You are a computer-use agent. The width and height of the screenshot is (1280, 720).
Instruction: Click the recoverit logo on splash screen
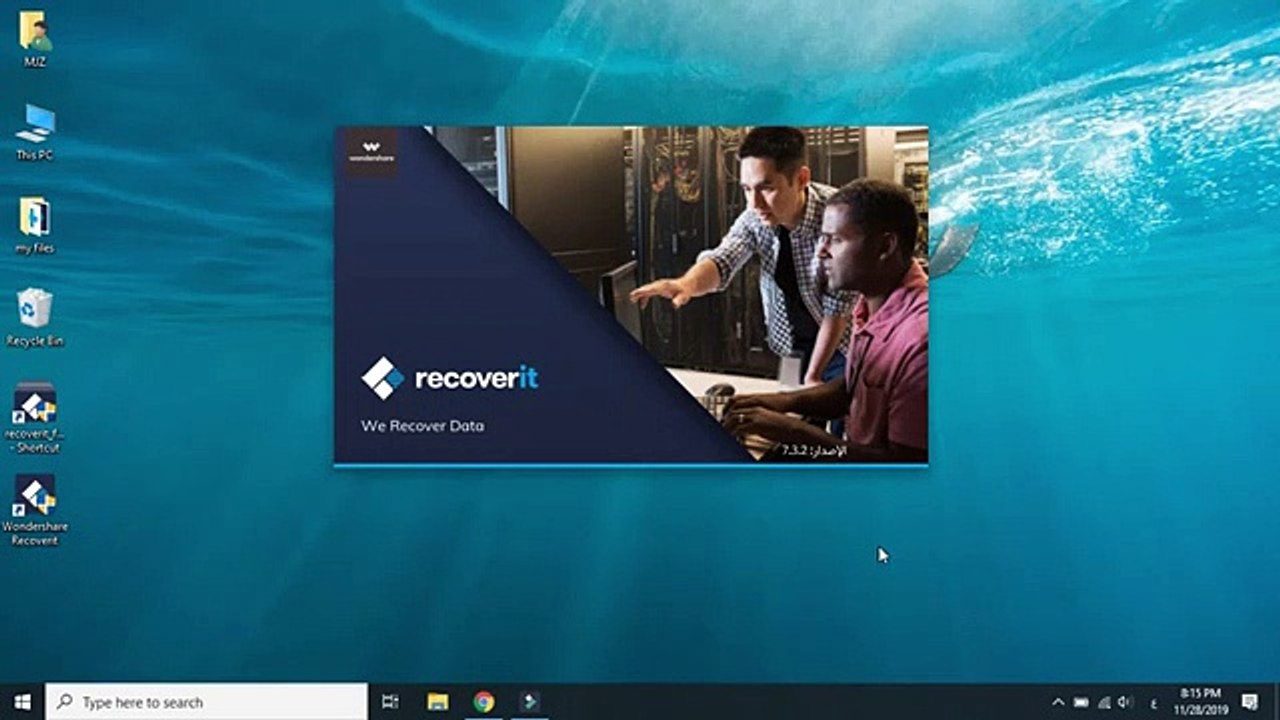450,378
